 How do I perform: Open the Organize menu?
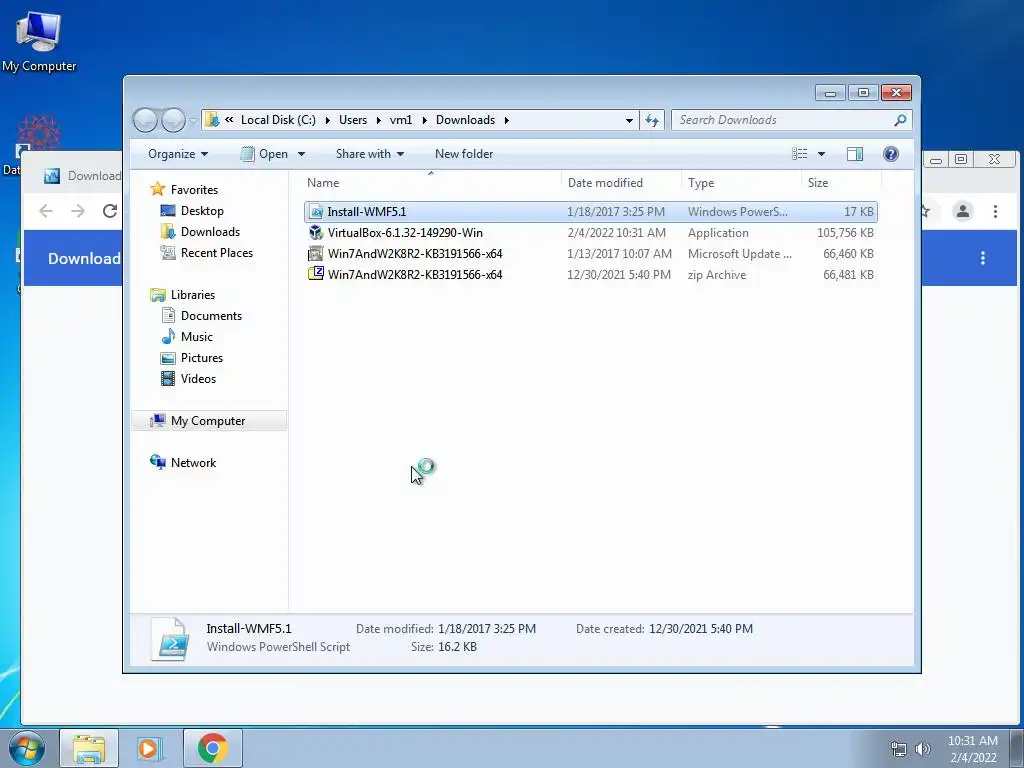pos(178,154)
